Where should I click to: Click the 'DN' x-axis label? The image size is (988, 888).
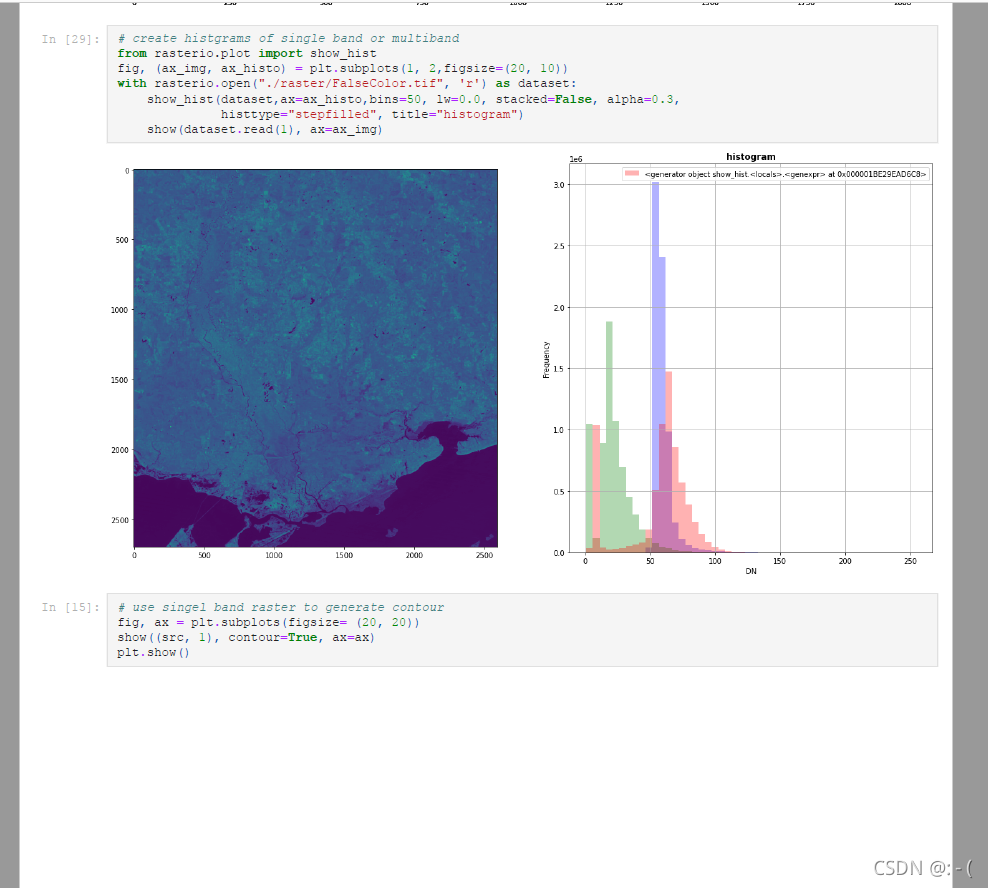[750, 571]
